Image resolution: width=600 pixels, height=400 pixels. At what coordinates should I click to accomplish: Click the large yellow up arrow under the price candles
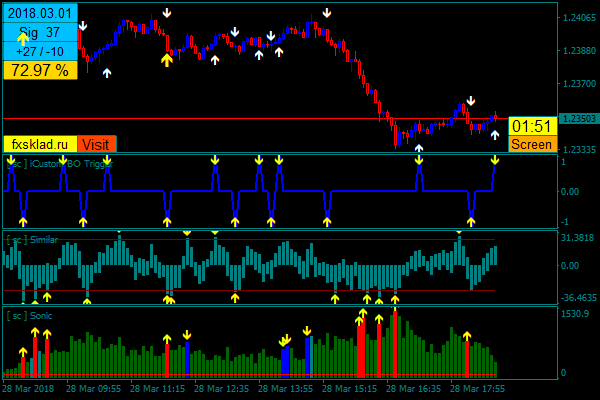tap(166, 60)
